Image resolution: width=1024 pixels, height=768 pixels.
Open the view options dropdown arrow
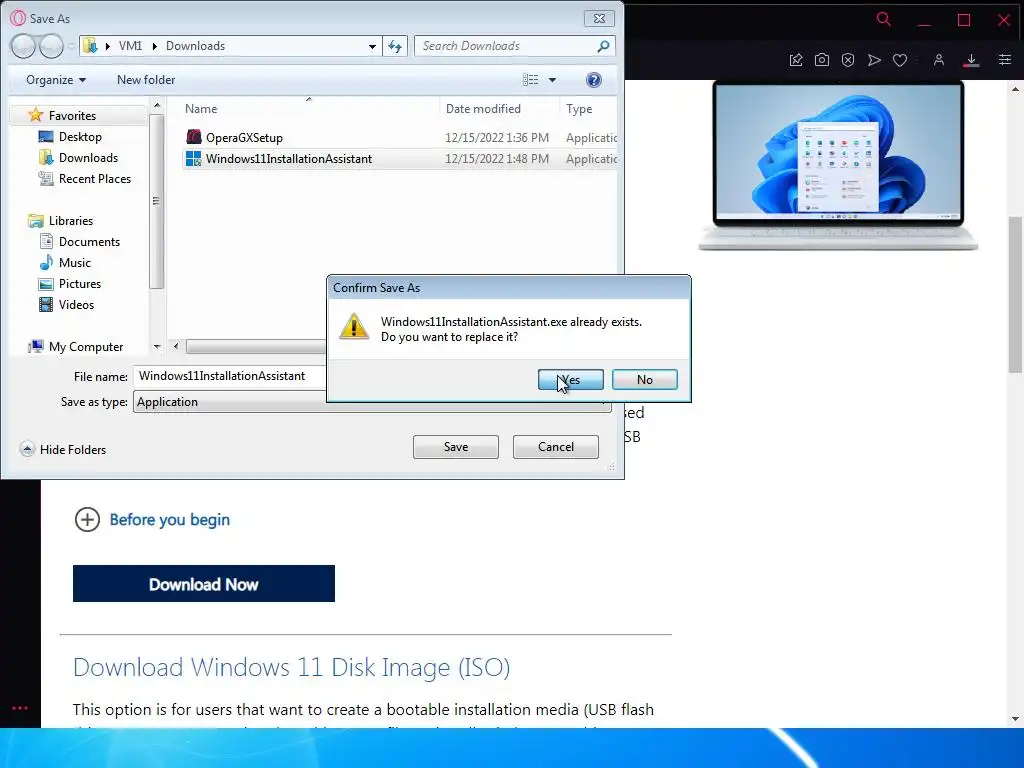552,80
